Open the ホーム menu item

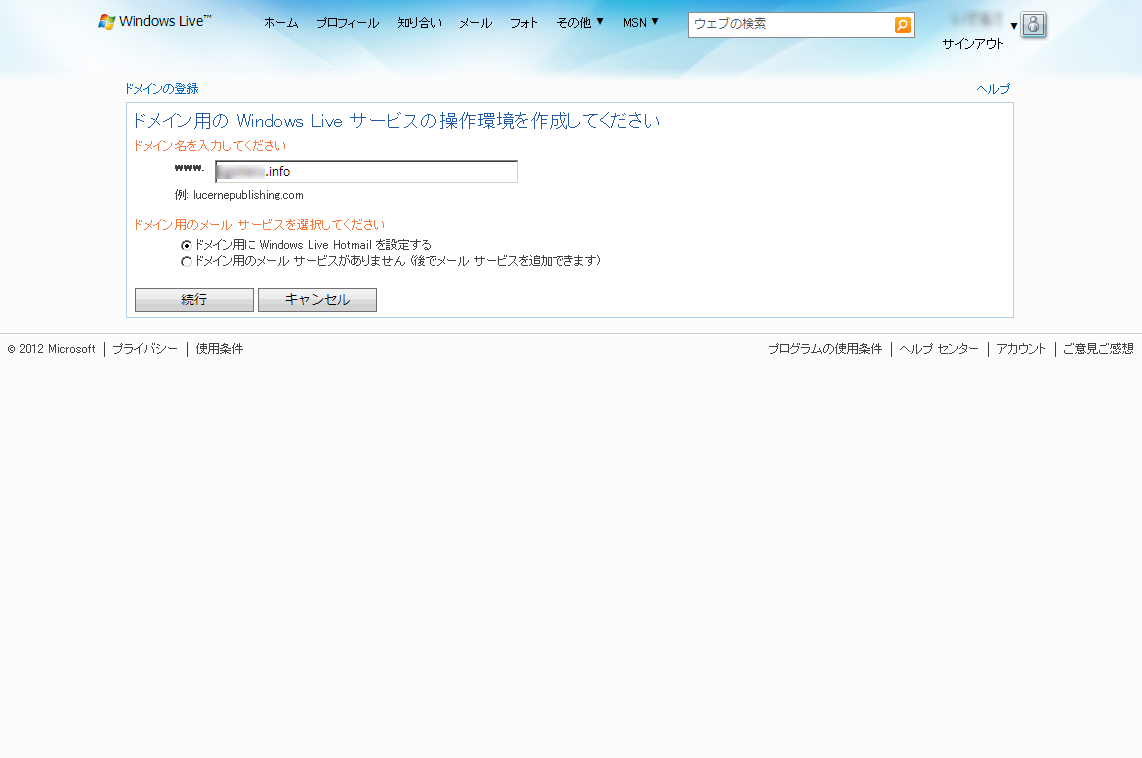[x=281, y=23]
